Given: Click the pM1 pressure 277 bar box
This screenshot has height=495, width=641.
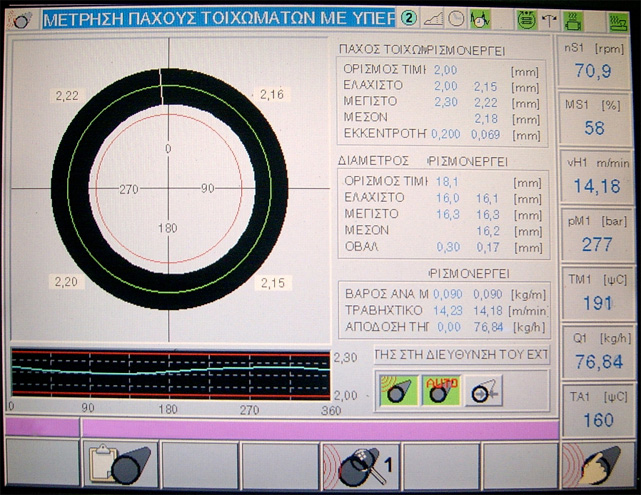Looking at the screenshot, I should (x=597, y=244).
